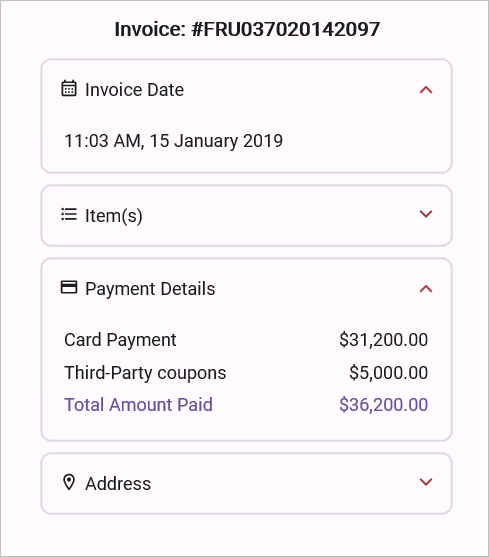Click the credit card icon beside Payment Details
This screenshot has width=489, height=557.
pos(69,287)
